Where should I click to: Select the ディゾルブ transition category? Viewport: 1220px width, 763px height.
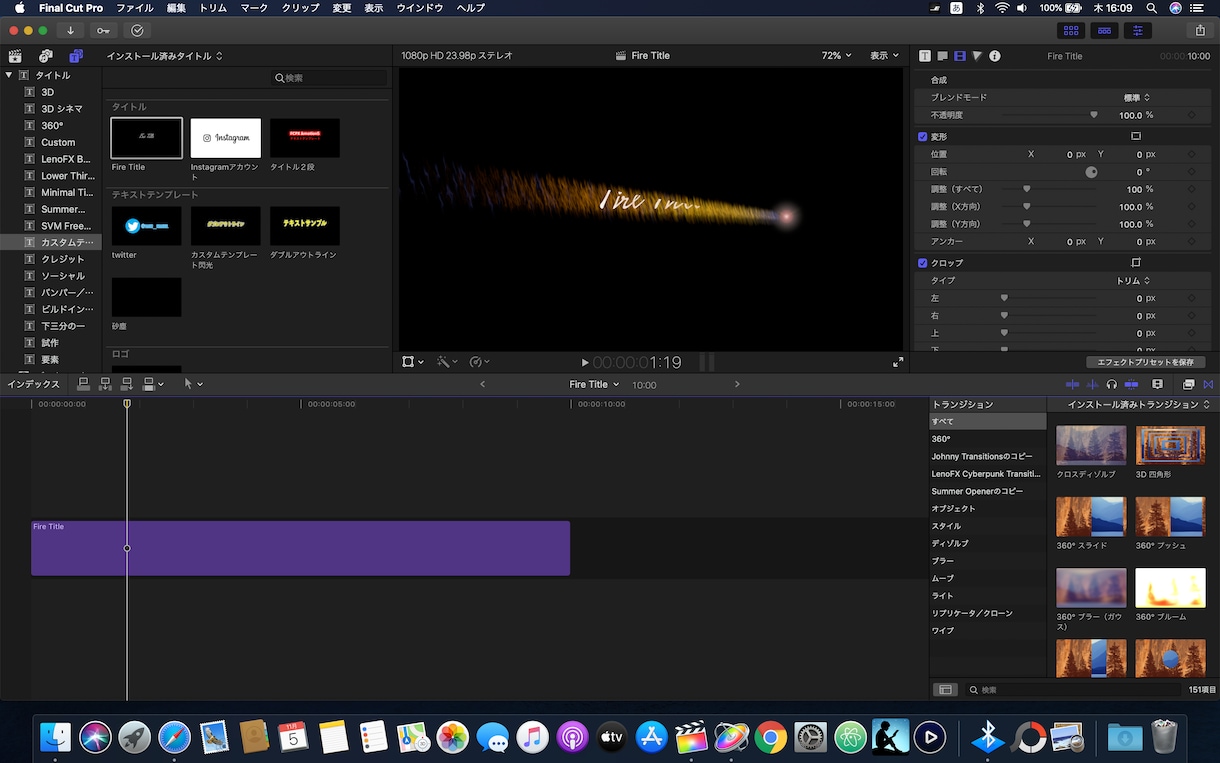(950, 543)
